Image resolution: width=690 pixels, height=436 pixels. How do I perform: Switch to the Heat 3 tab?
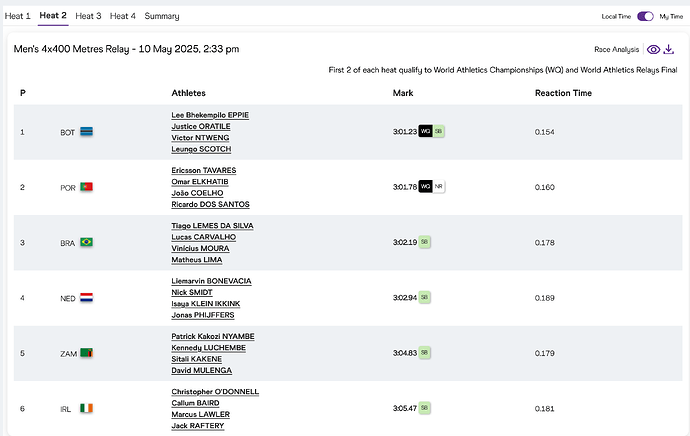point(88,16)
